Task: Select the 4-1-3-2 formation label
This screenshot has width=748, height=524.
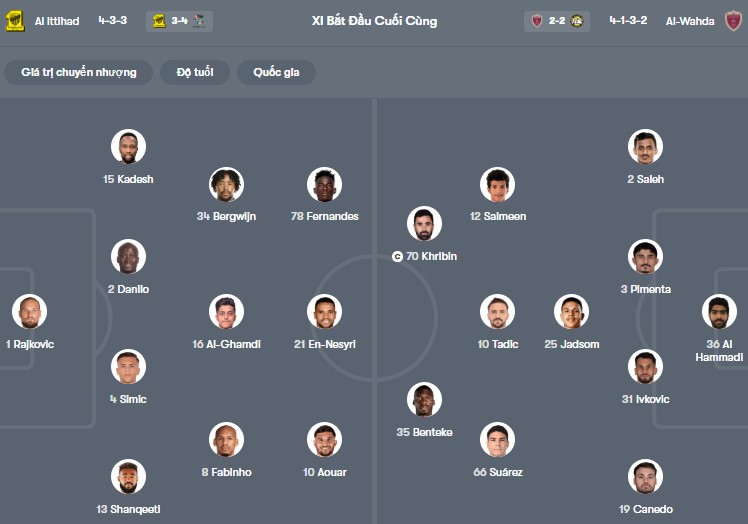Action: tap(629, 21)
